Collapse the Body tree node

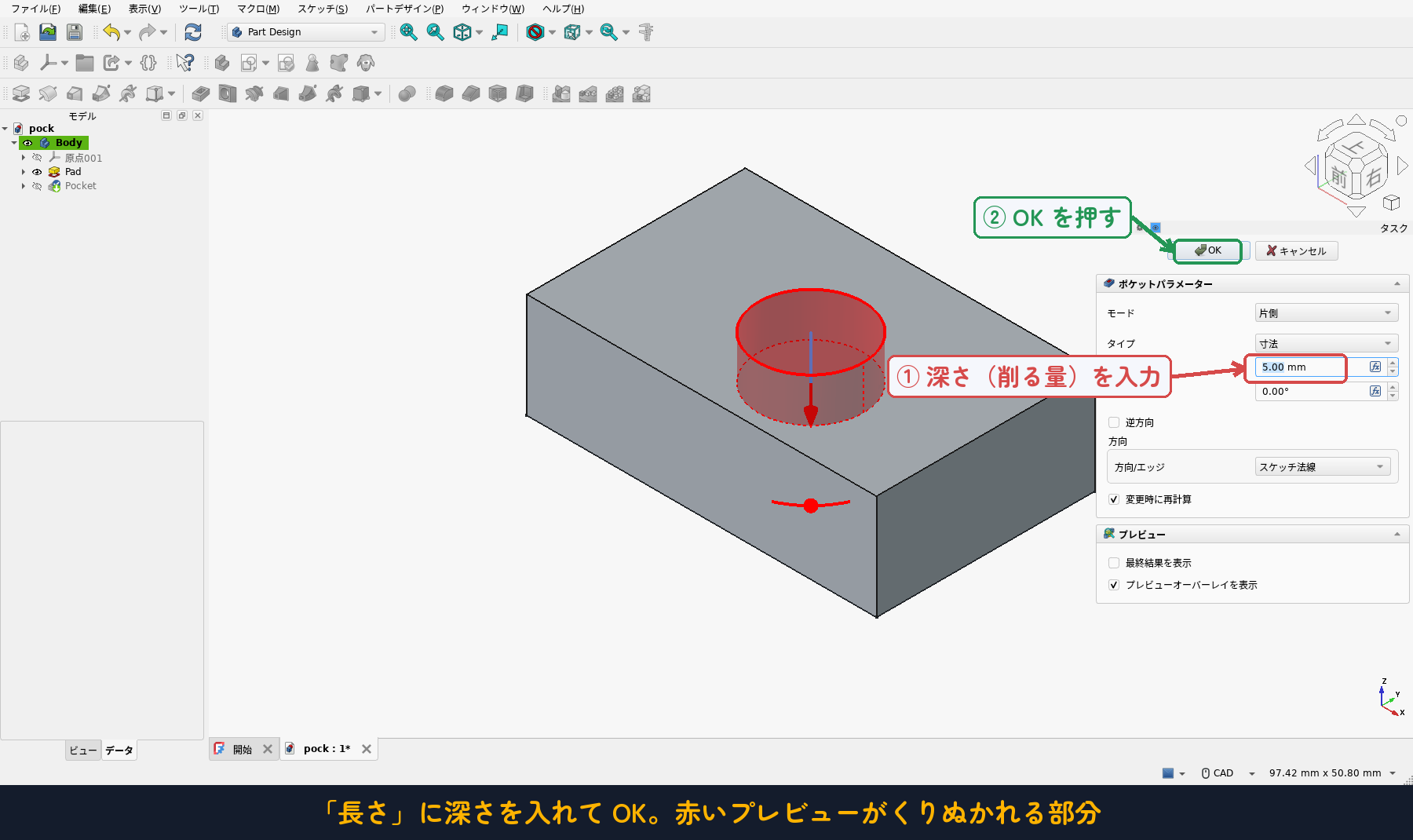14,143
